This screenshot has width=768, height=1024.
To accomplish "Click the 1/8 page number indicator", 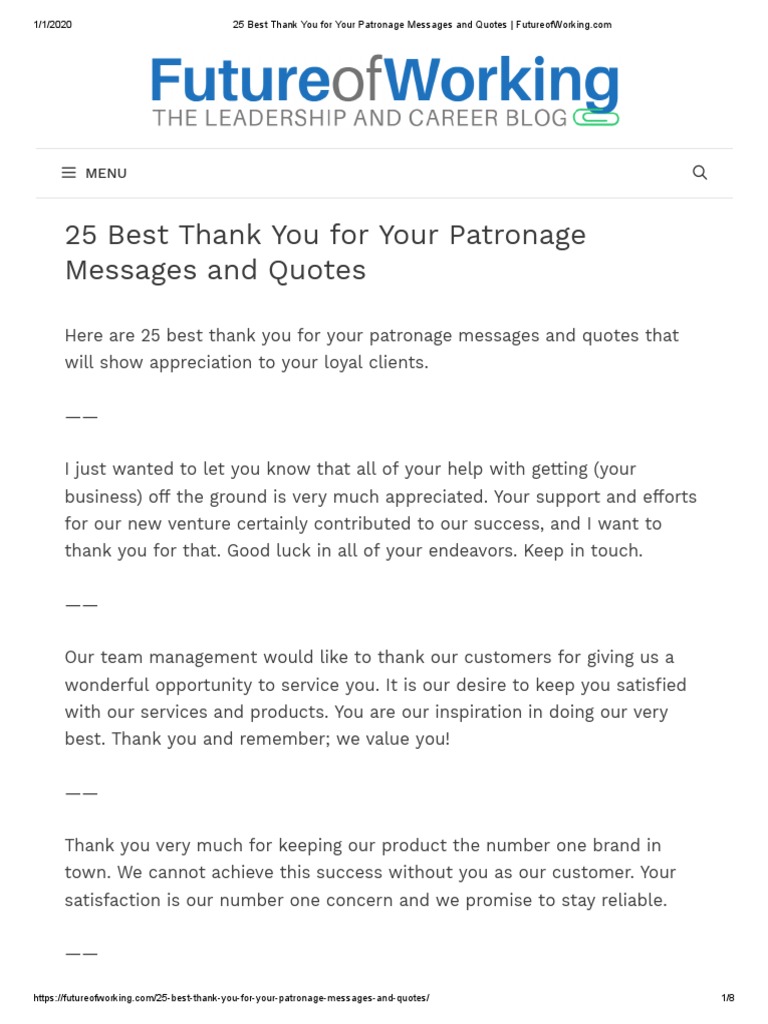I will 727,998.
